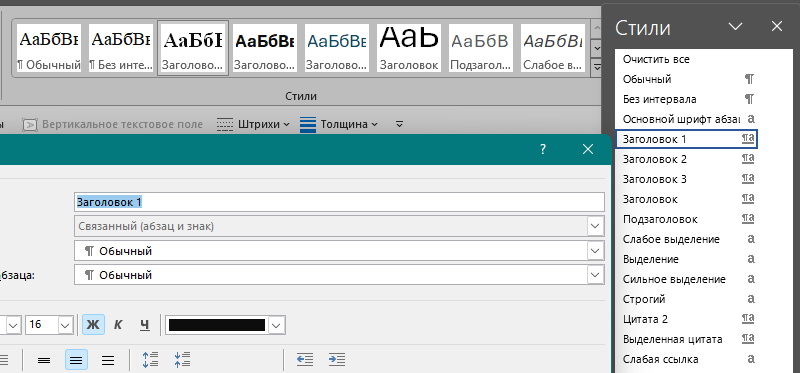Toggle underline (Ч) formatting

coord(145,325)
